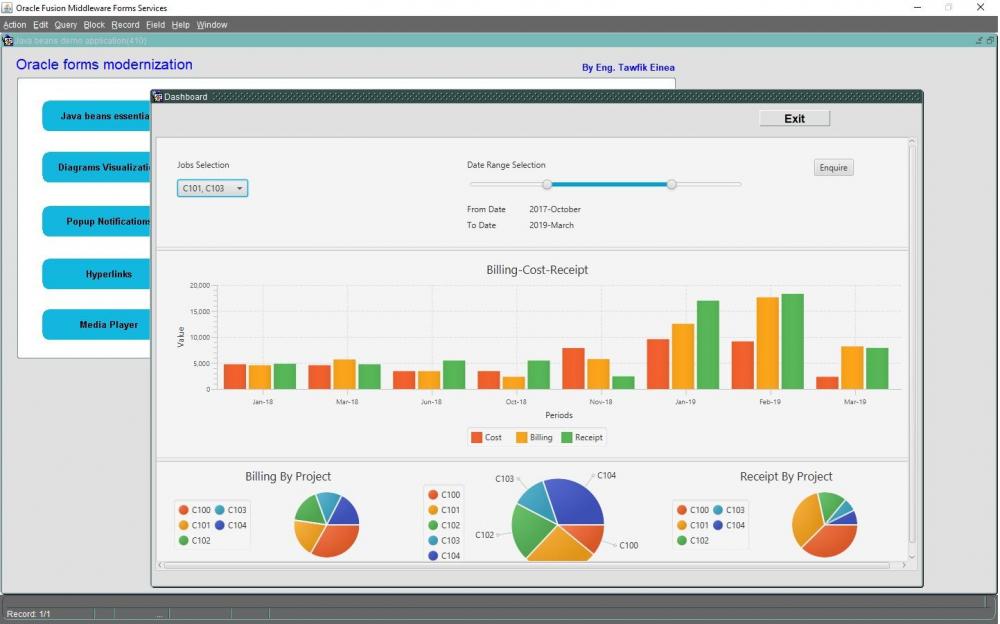Viewport: 1000px width, 624px height.
Task: Click the Receipt legend green swatch
Action: click(x=566, y=437)
